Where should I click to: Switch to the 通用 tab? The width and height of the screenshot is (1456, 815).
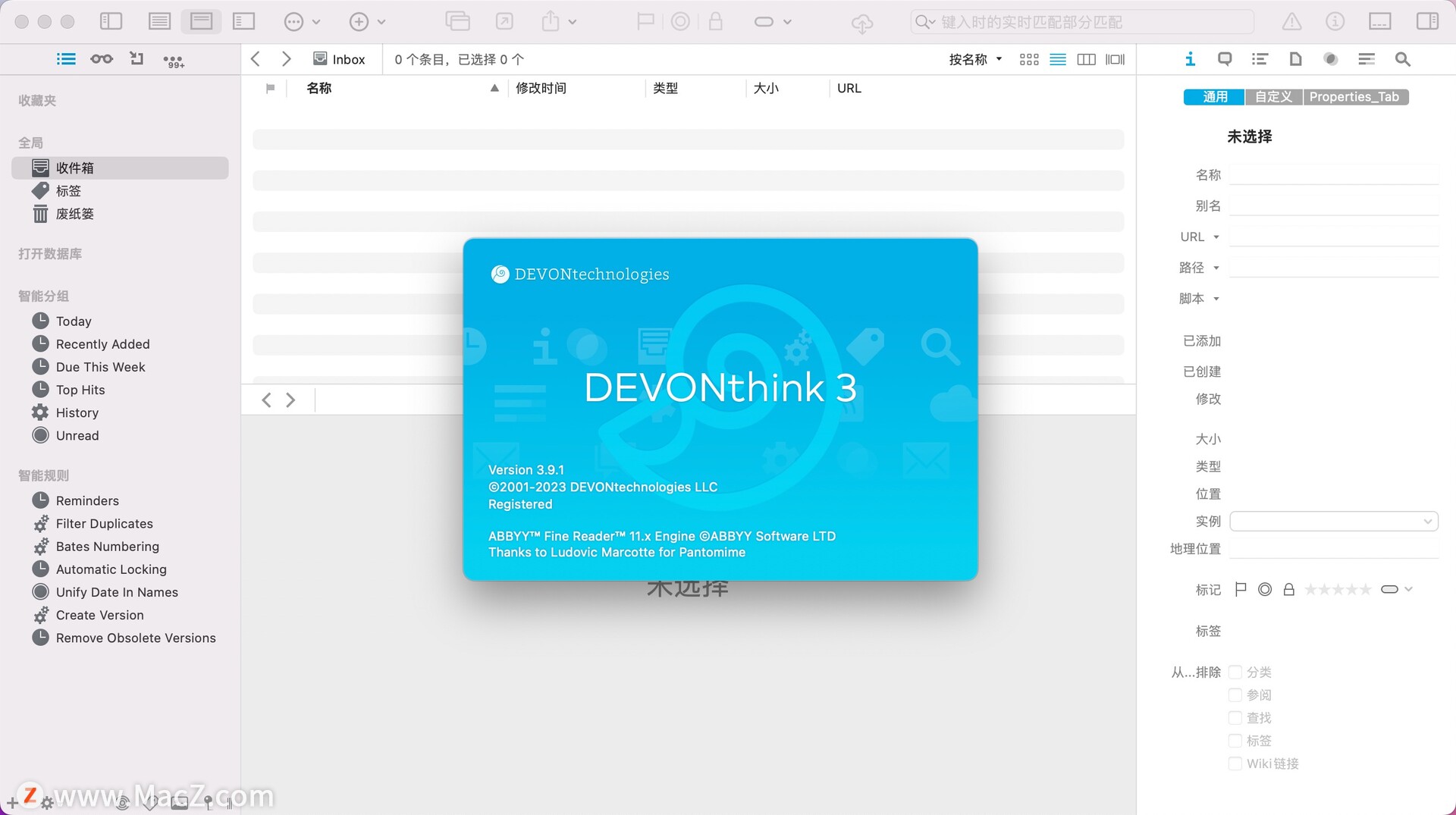point(1214,97)
